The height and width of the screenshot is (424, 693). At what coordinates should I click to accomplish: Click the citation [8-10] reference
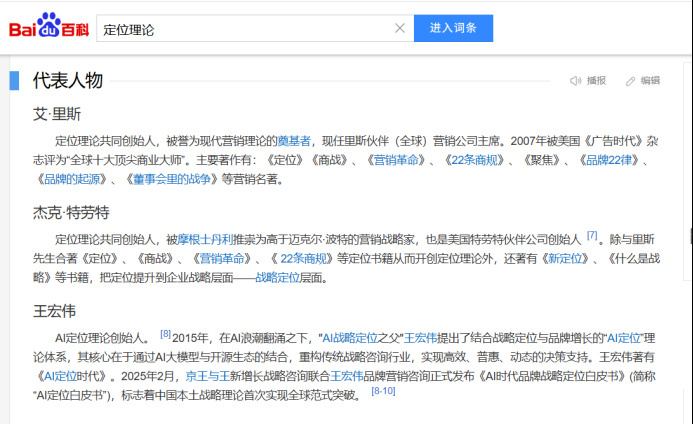click(383, 391)
